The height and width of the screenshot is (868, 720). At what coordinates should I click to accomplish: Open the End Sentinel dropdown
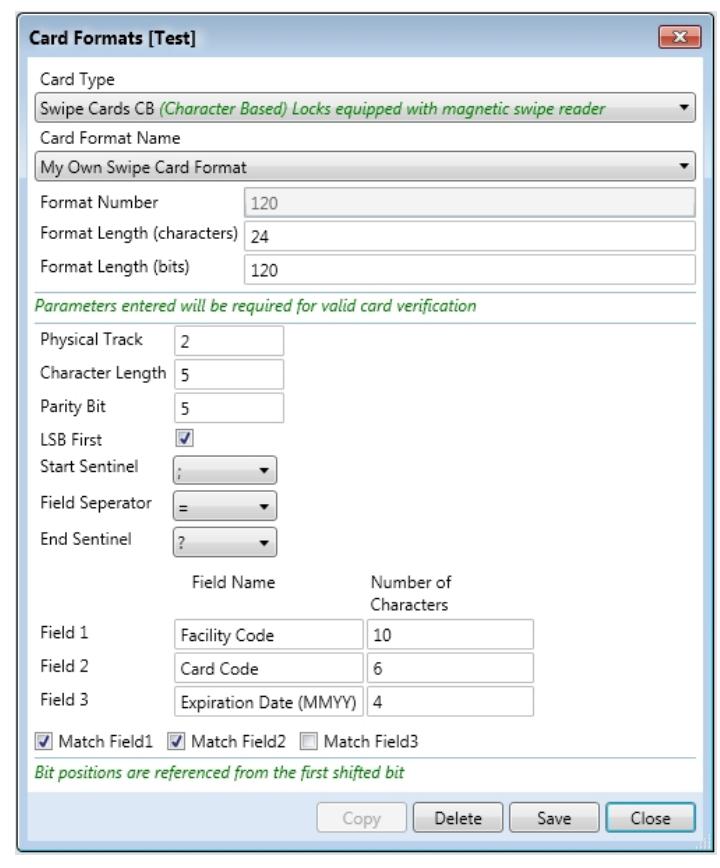click(x=225, y=542)
